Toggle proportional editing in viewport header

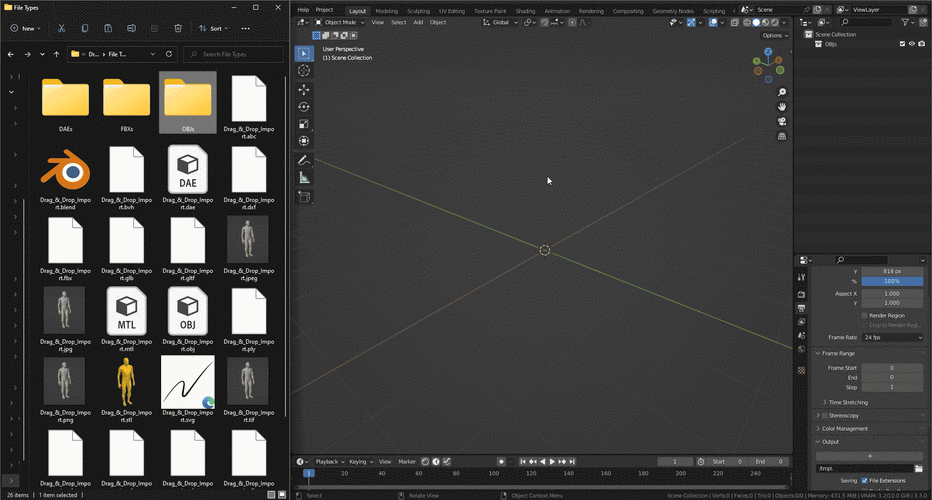[572, 23]
